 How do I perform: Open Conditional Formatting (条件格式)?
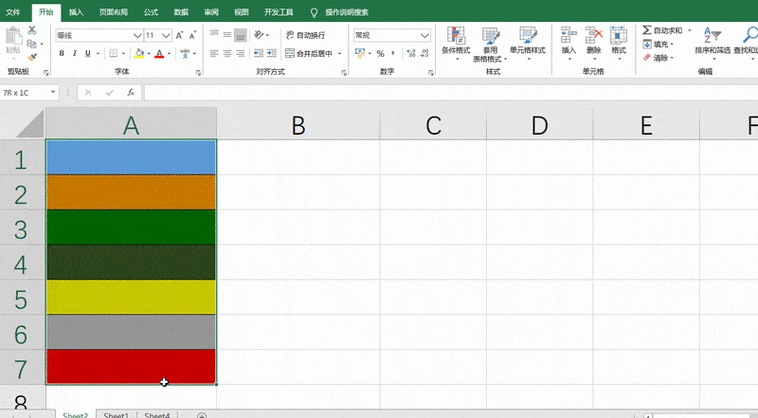tap(456, 44)
